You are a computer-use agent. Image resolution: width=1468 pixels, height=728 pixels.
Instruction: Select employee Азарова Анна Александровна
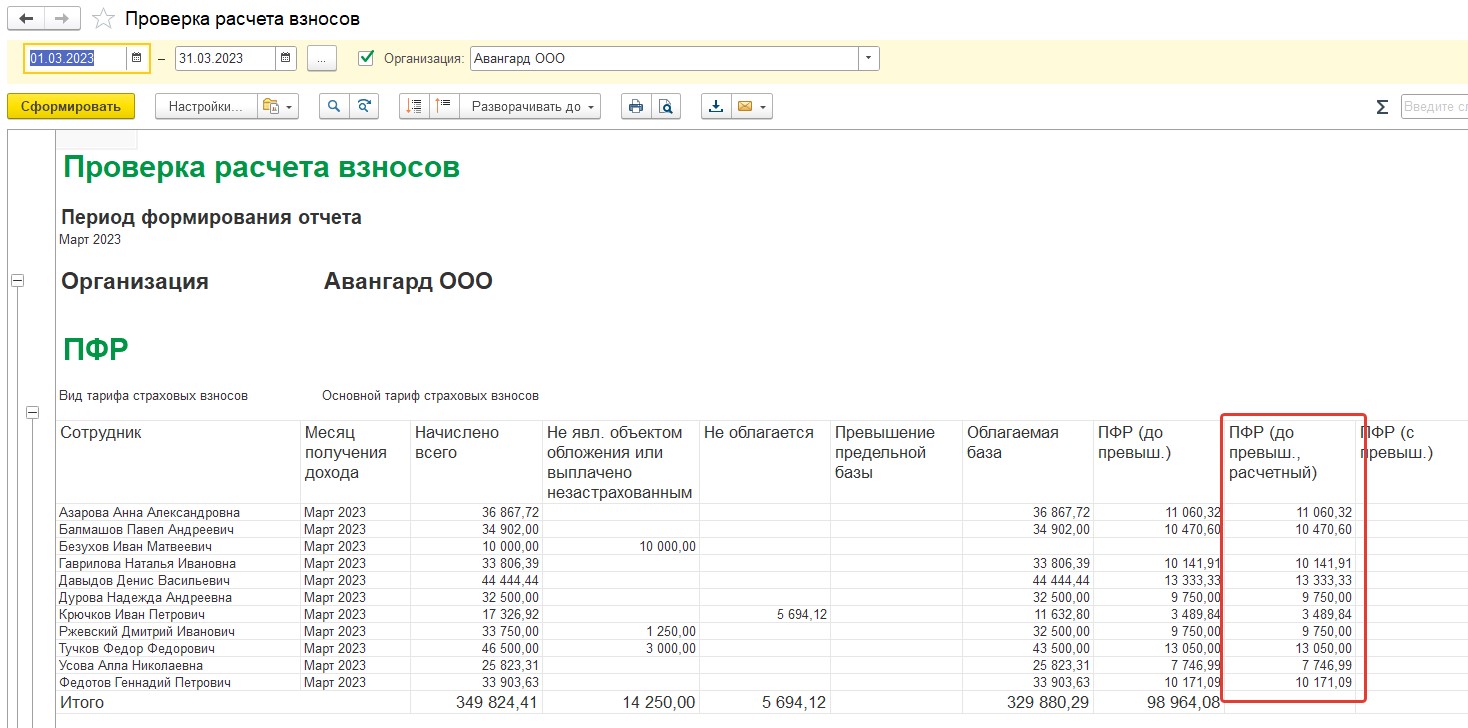coord(150,512)
